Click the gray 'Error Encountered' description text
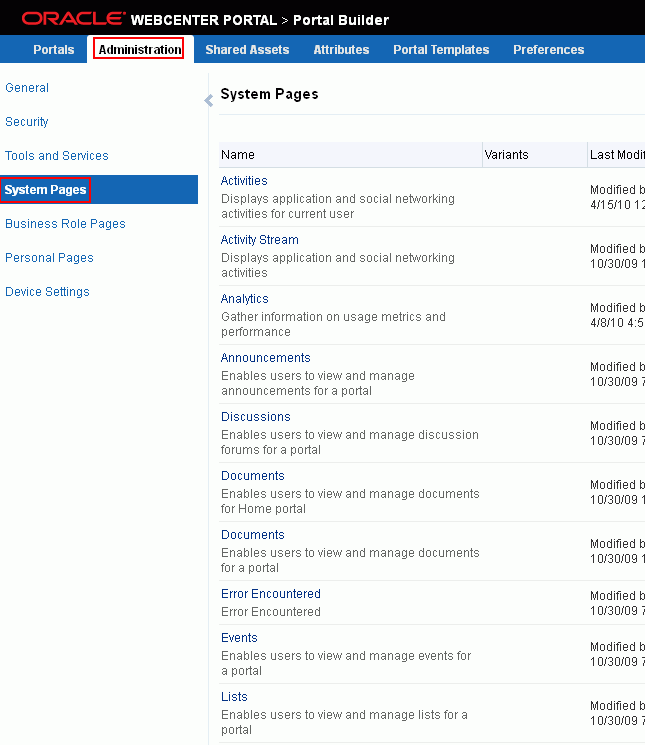This screenshot has height=745, width=645. coord(271,612)
